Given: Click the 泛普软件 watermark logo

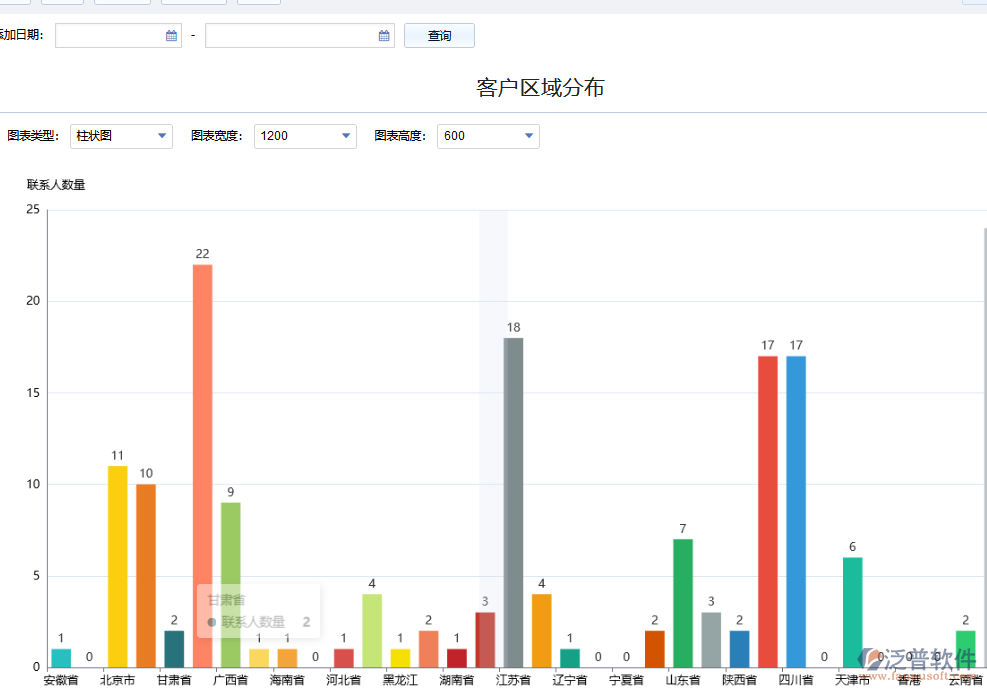Looking at the screenshot, I should (x=915, y=662).
